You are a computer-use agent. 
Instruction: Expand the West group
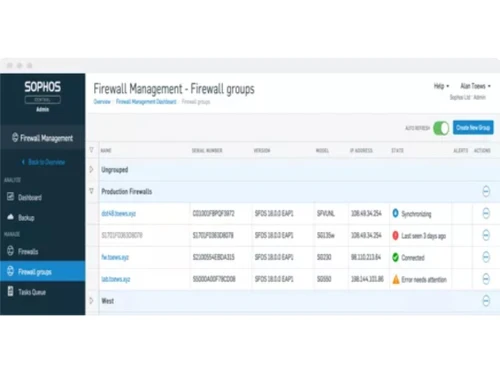[x=91, y=301]
